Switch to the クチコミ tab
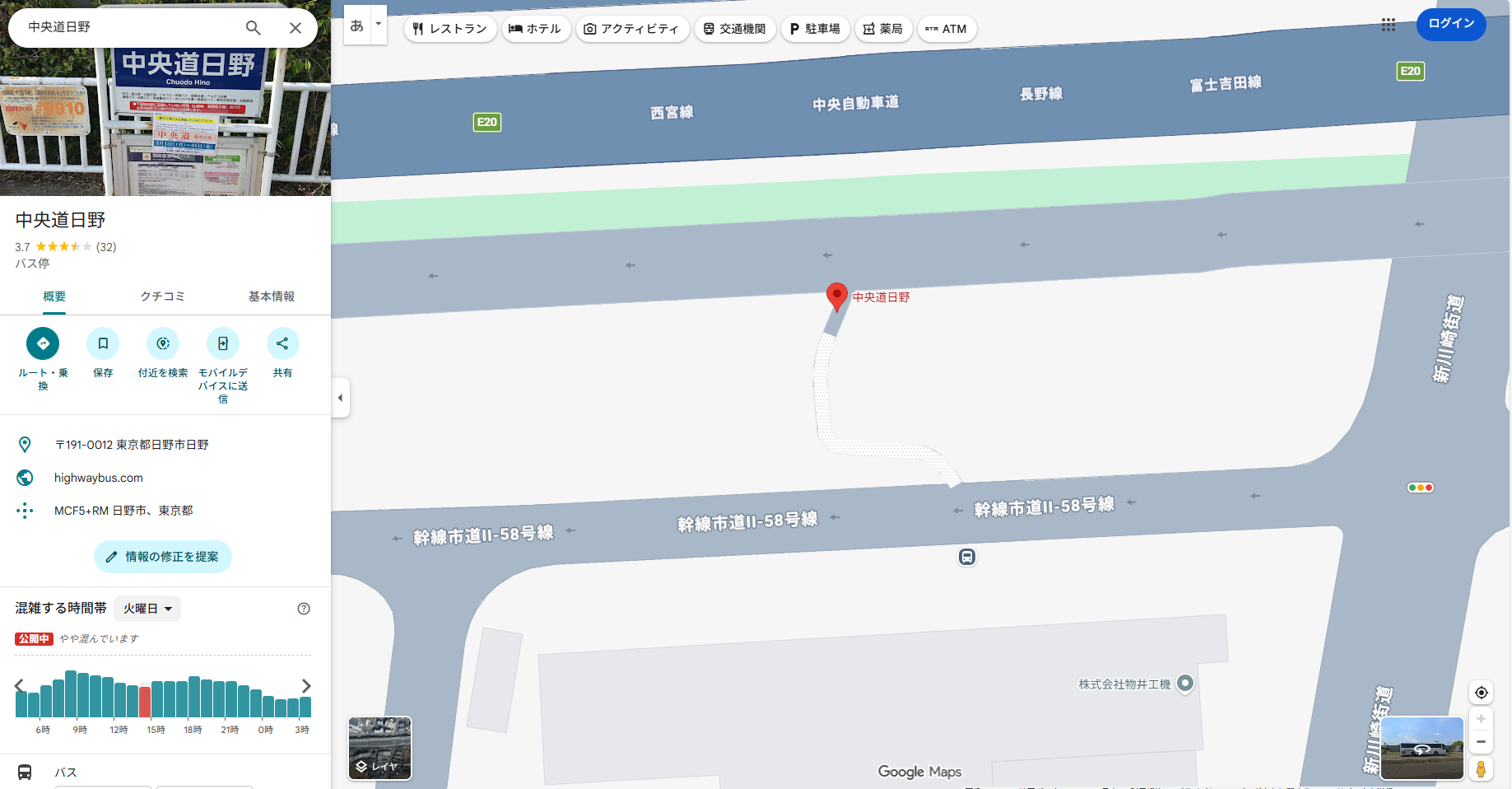Image resolution: width=1512 pixels, height=789 pixels. pos(162,296)
